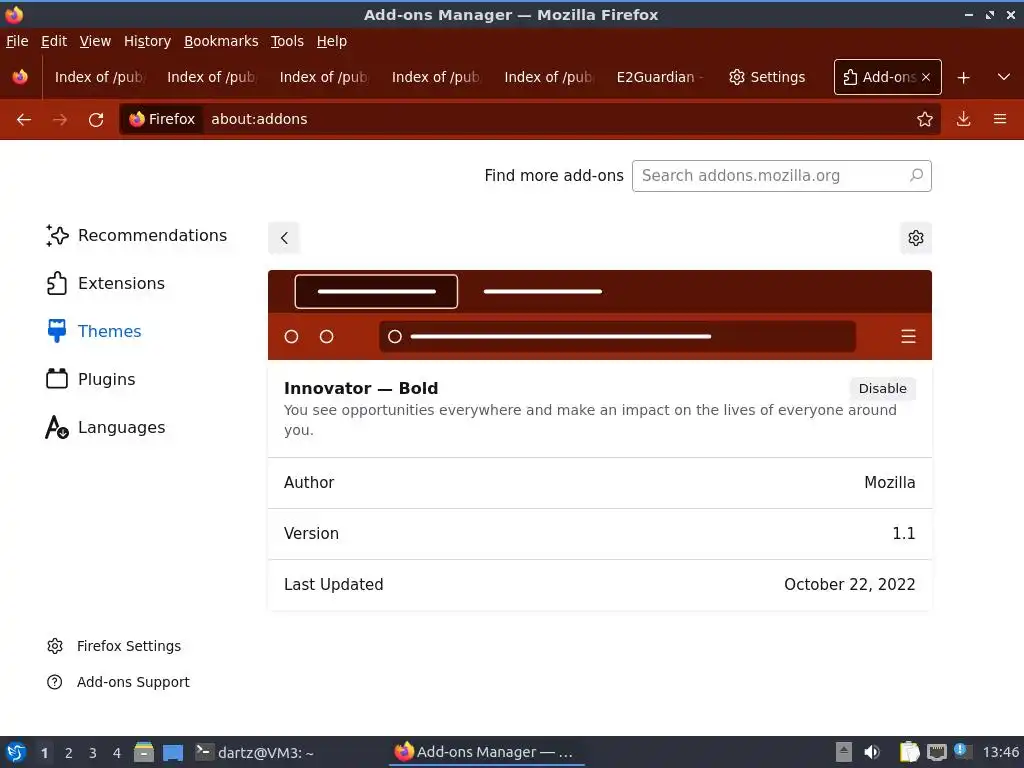This screenshot has width=1024, height=768.
Task: Click the removable media tray icon
Action: coord(844,752)
